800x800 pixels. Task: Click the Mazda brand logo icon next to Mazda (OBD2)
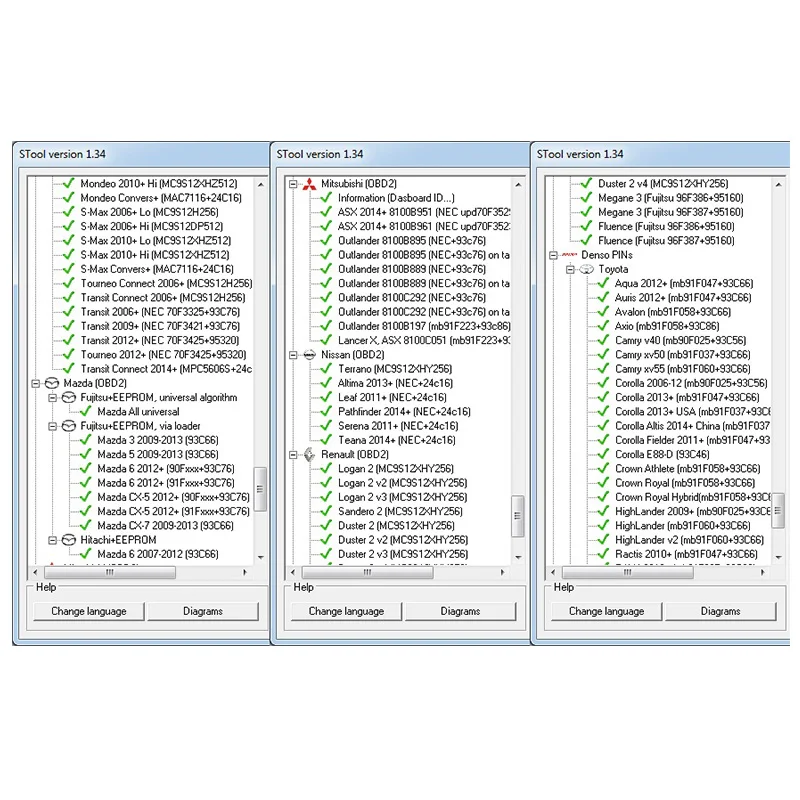click(52, 383)
